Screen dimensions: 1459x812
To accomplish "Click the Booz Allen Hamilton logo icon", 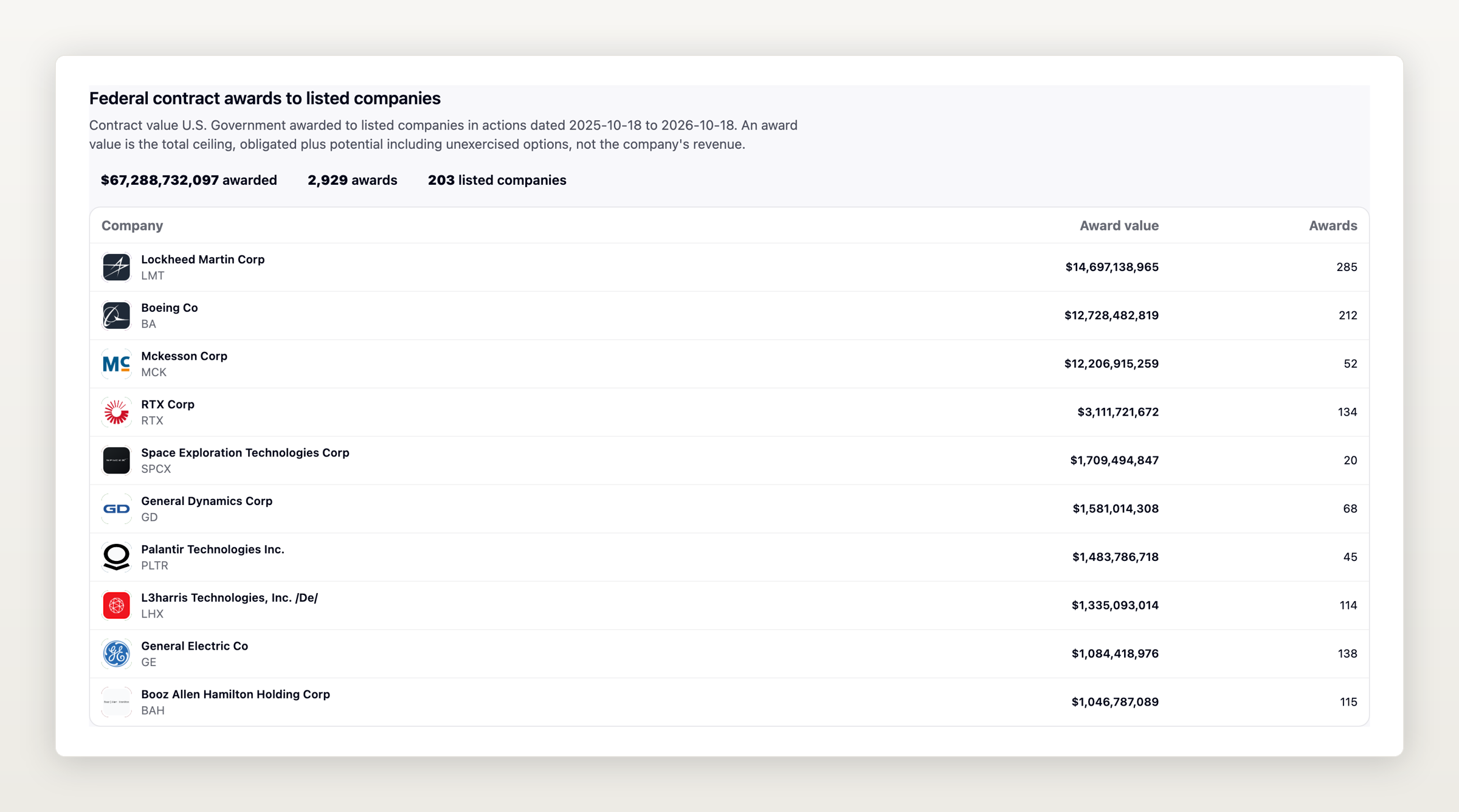I will (116, 702).
